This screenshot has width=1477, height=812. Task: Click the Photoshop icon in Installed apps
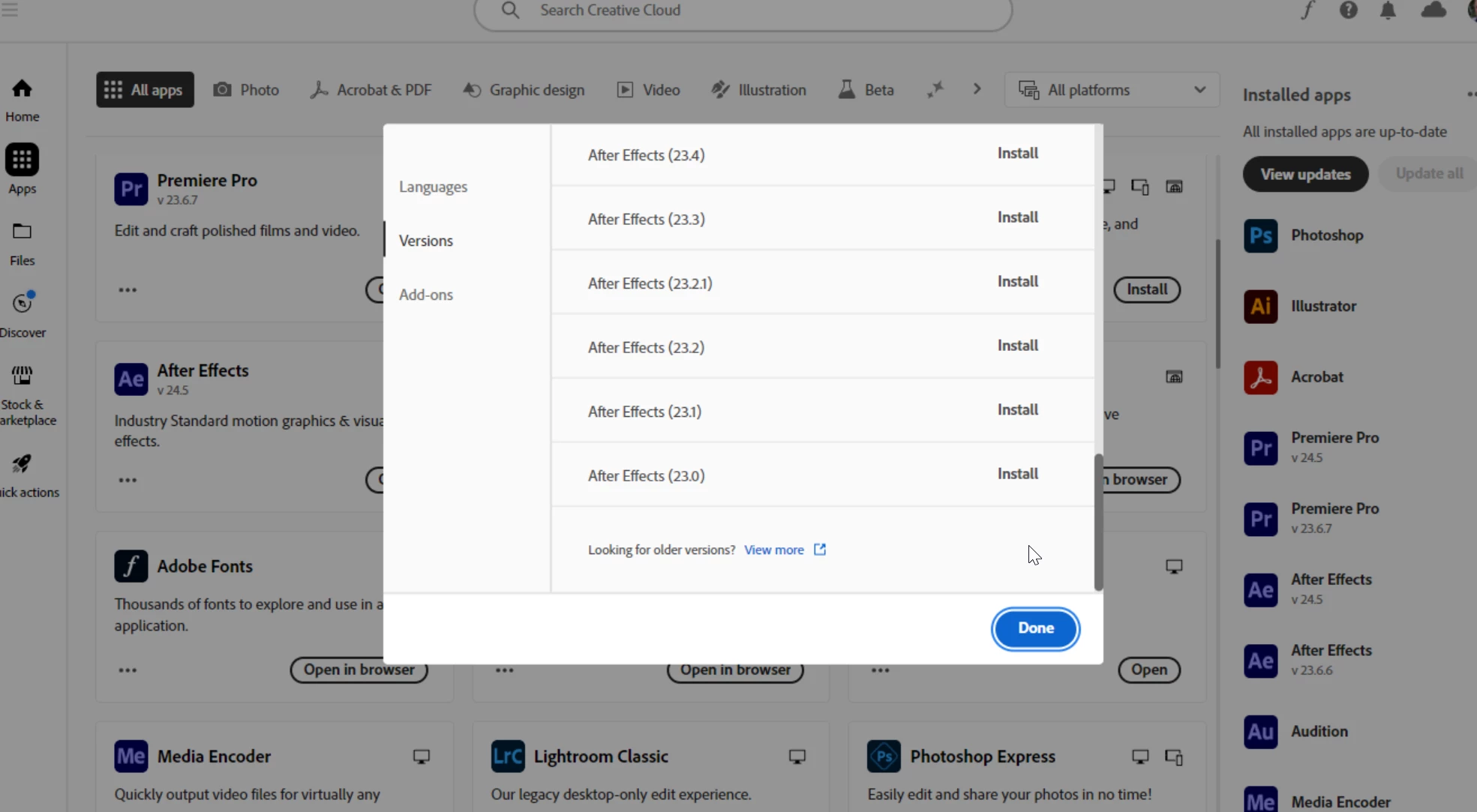coord(1260,235)
